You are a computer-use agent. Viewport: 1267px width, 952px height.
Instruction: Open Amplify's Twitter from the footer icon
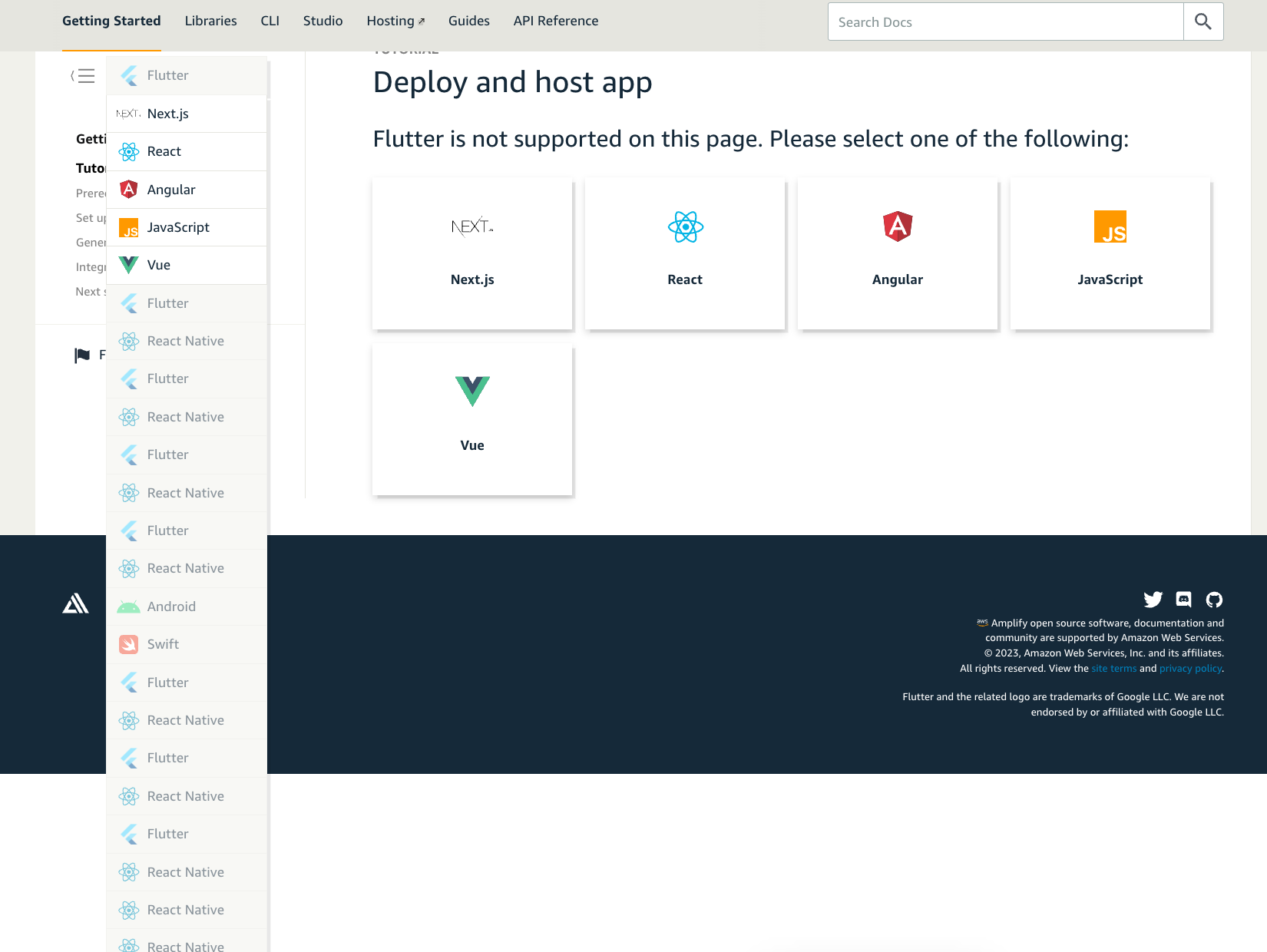[x=1153, y=600]
